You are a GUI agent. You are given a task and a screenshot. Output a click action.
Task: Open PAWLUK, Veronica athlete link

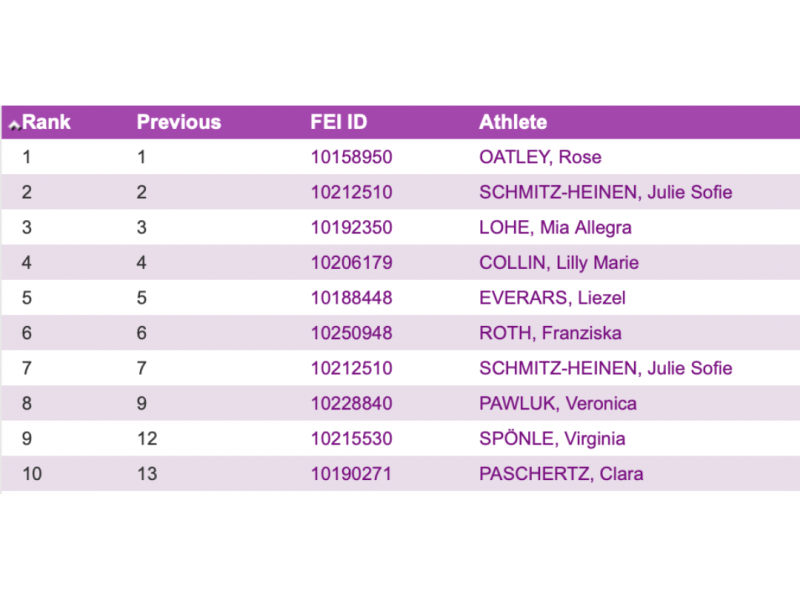coord(558,404)
